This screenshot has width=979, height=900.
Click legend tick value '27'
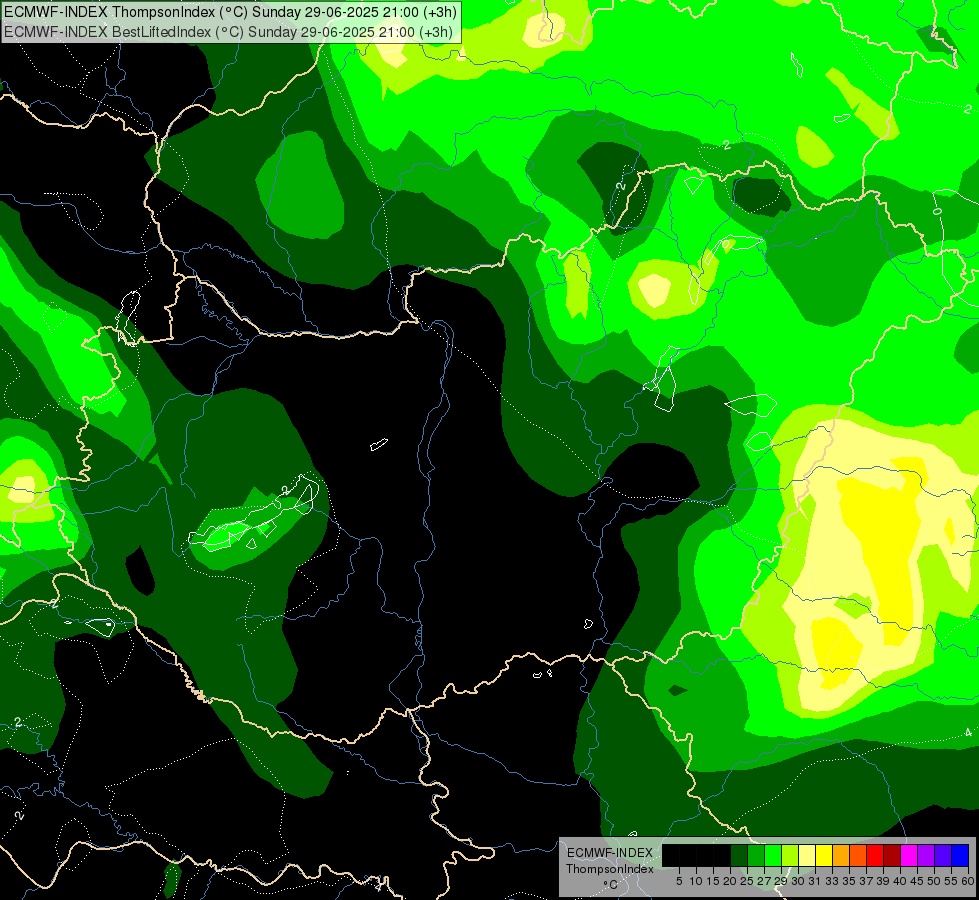[x=765, y=881]
